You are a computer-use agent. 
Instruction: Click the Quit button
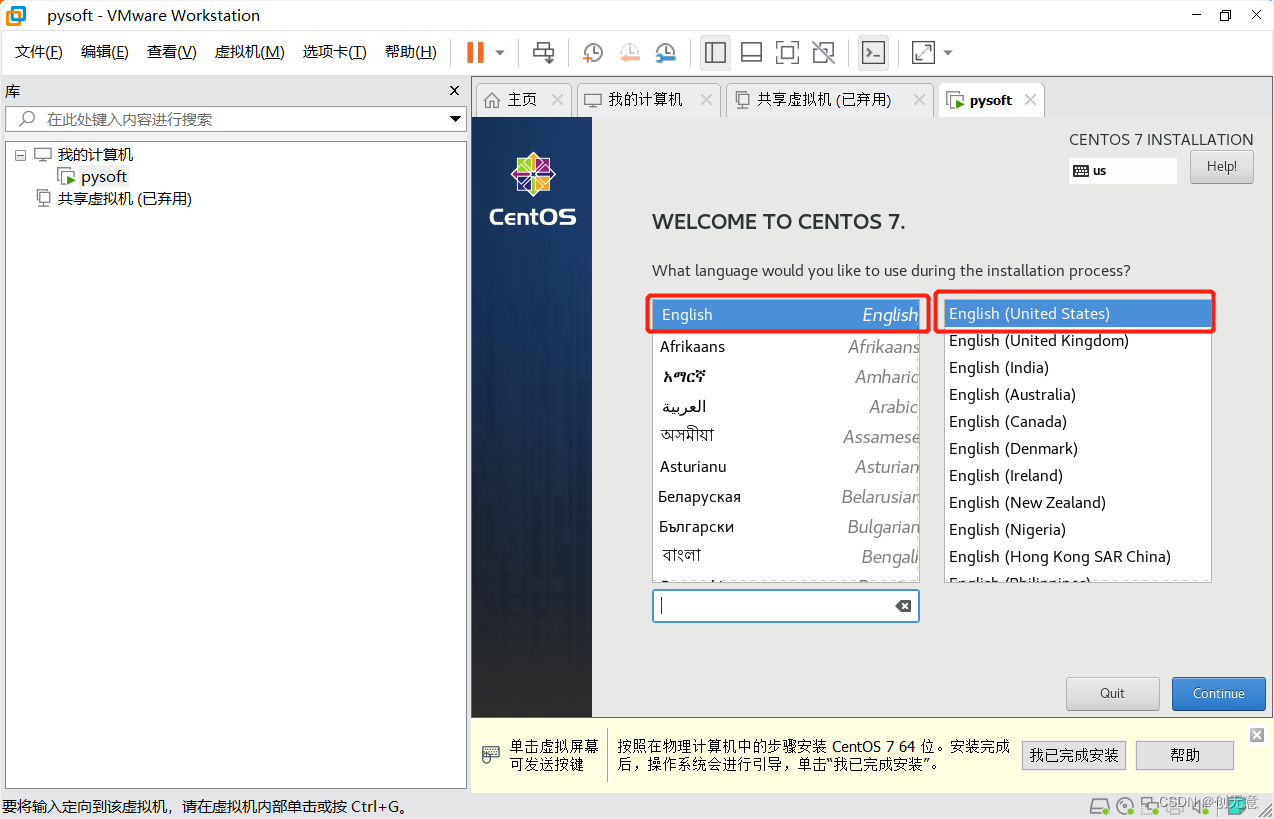pos(1113,694)
